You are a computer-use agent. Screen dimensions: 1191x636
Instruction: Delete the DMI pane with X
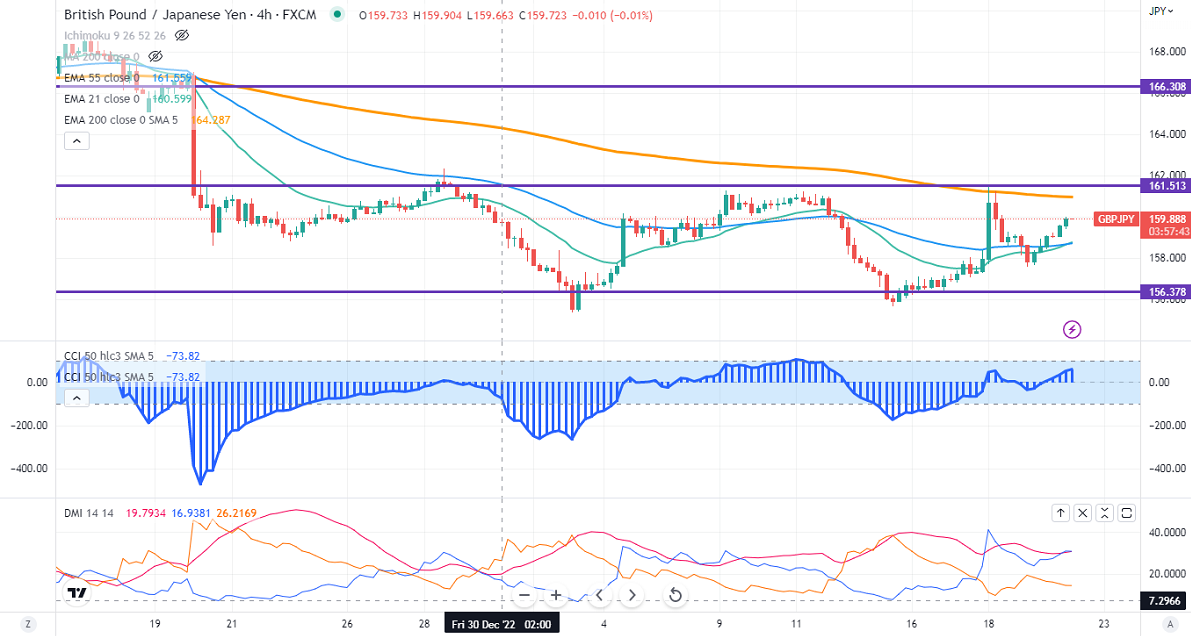tap(1083, 513)
